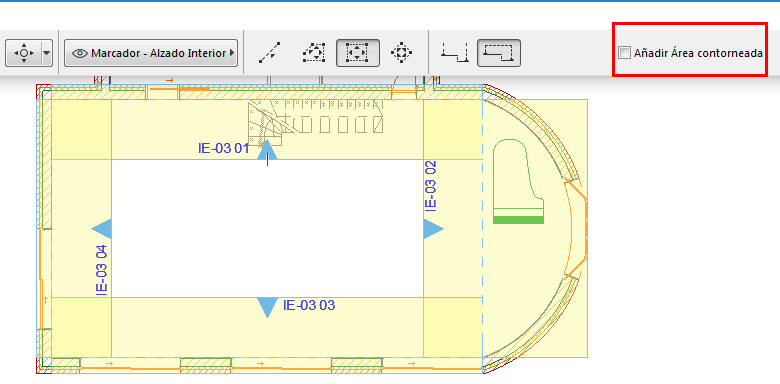This screenshot has height=384, width=780.
Task: Select right-pointing arrow marker near IE-03 02
Action: 433,229
